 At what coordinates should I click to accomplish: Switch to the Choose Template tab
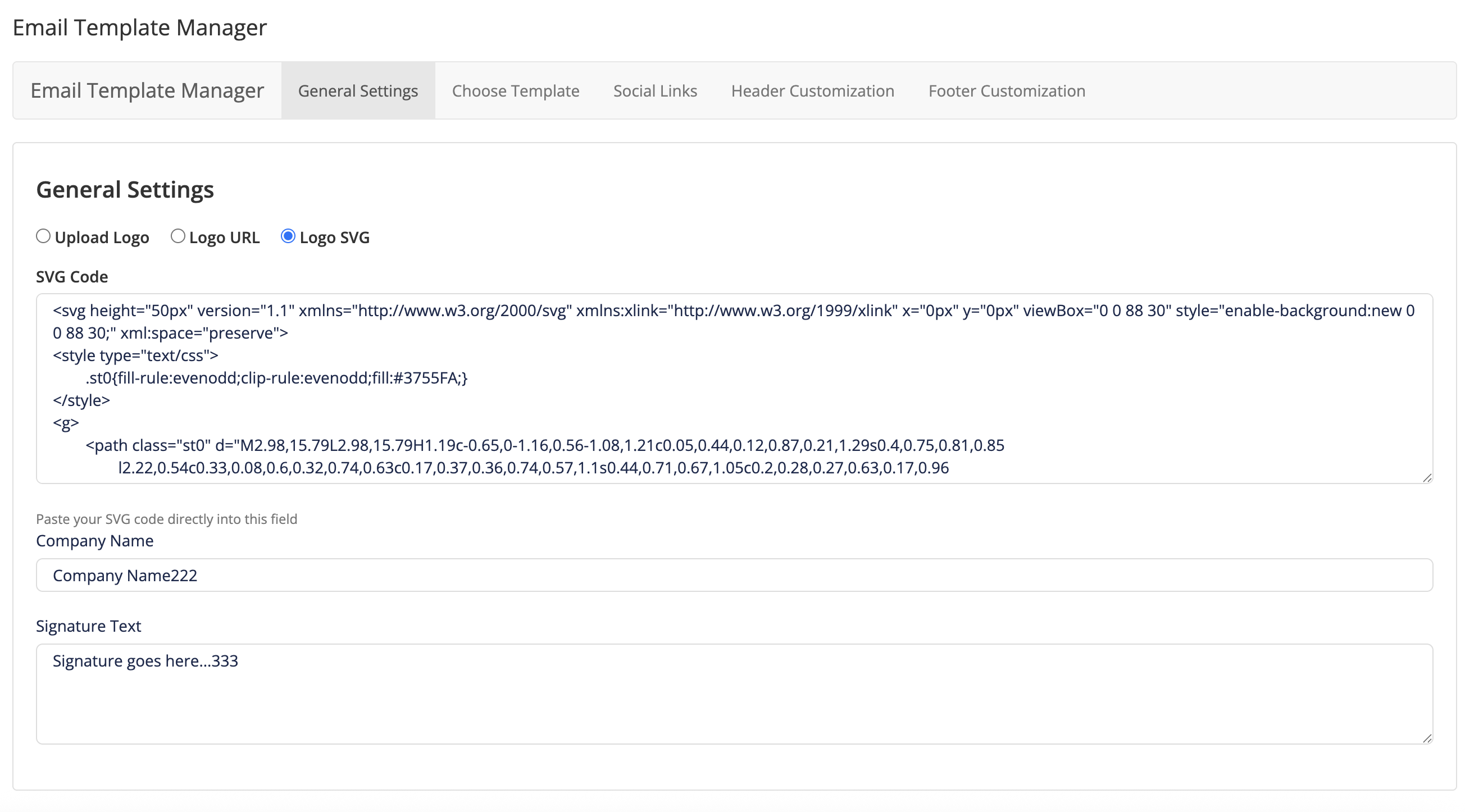[515, 91]
